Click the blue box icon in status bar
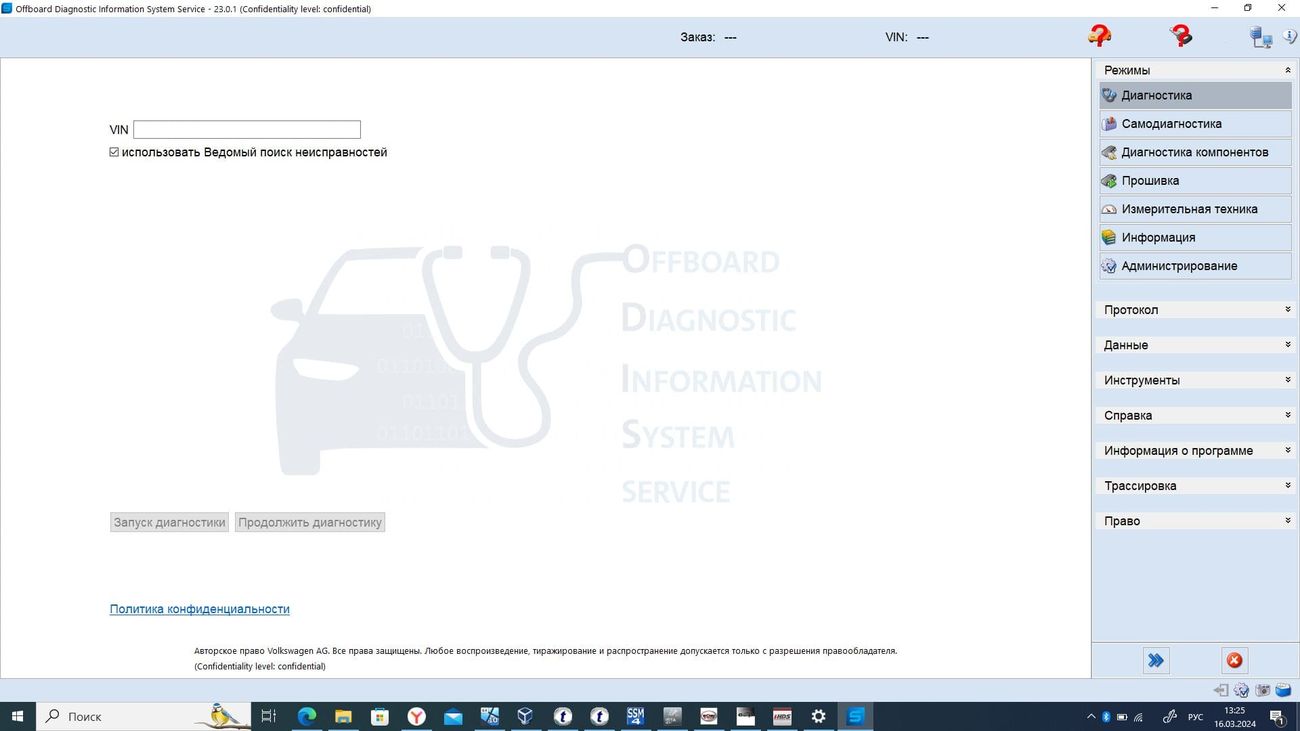 tap(1283, 690)
